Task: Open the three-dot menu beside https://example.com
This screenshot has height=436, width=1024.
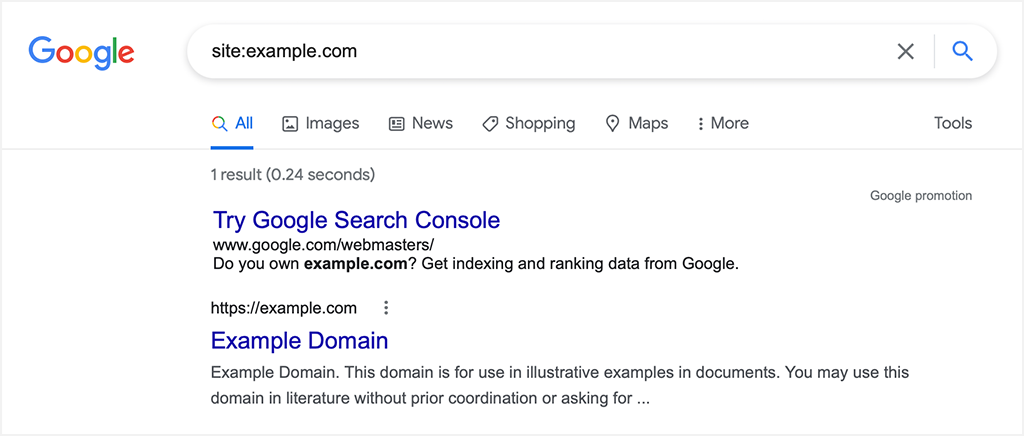Action: (386, 308)
